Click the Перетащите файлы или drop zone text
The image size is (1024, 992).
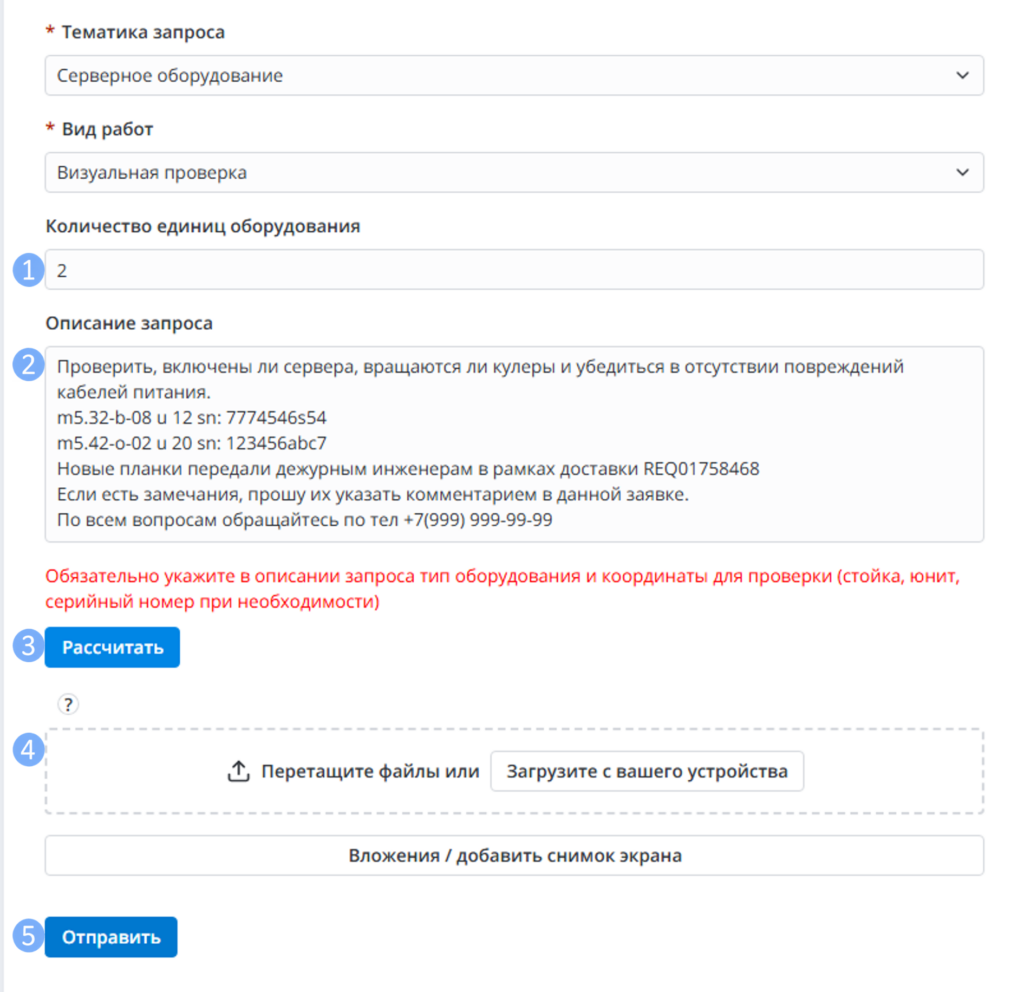[x=370, y=771]
